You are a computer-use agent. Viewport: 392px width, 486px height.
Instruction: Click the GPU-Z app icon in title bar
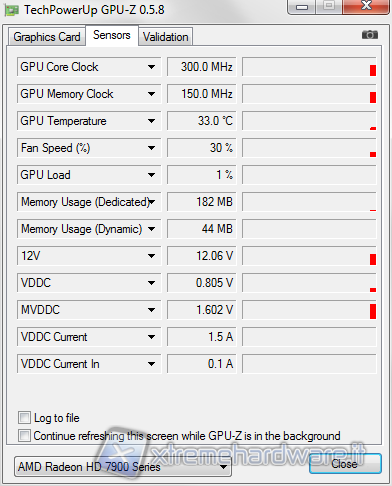click(12, 10)
